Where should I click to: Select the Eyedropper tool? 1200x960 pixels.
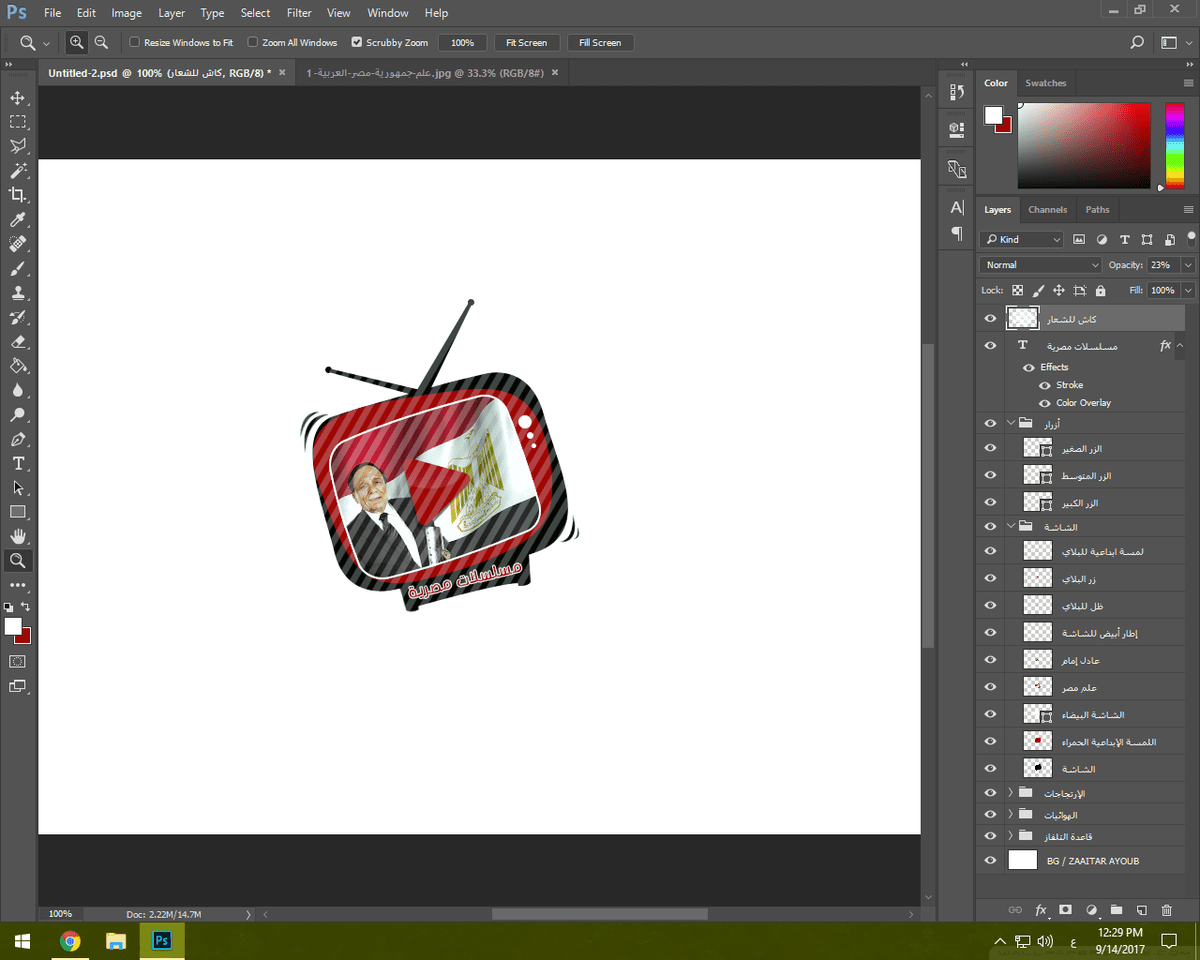coord(17,220)
